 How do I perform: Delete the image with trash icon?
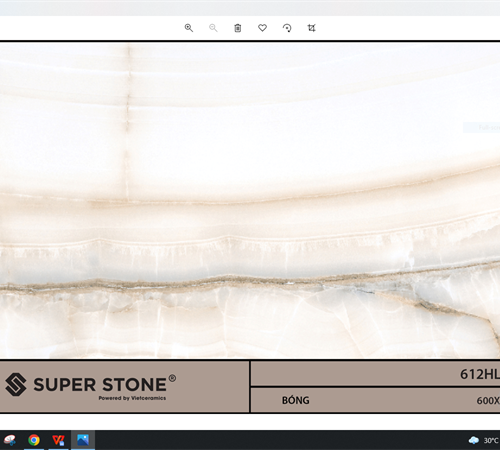[x=238, y=28]
